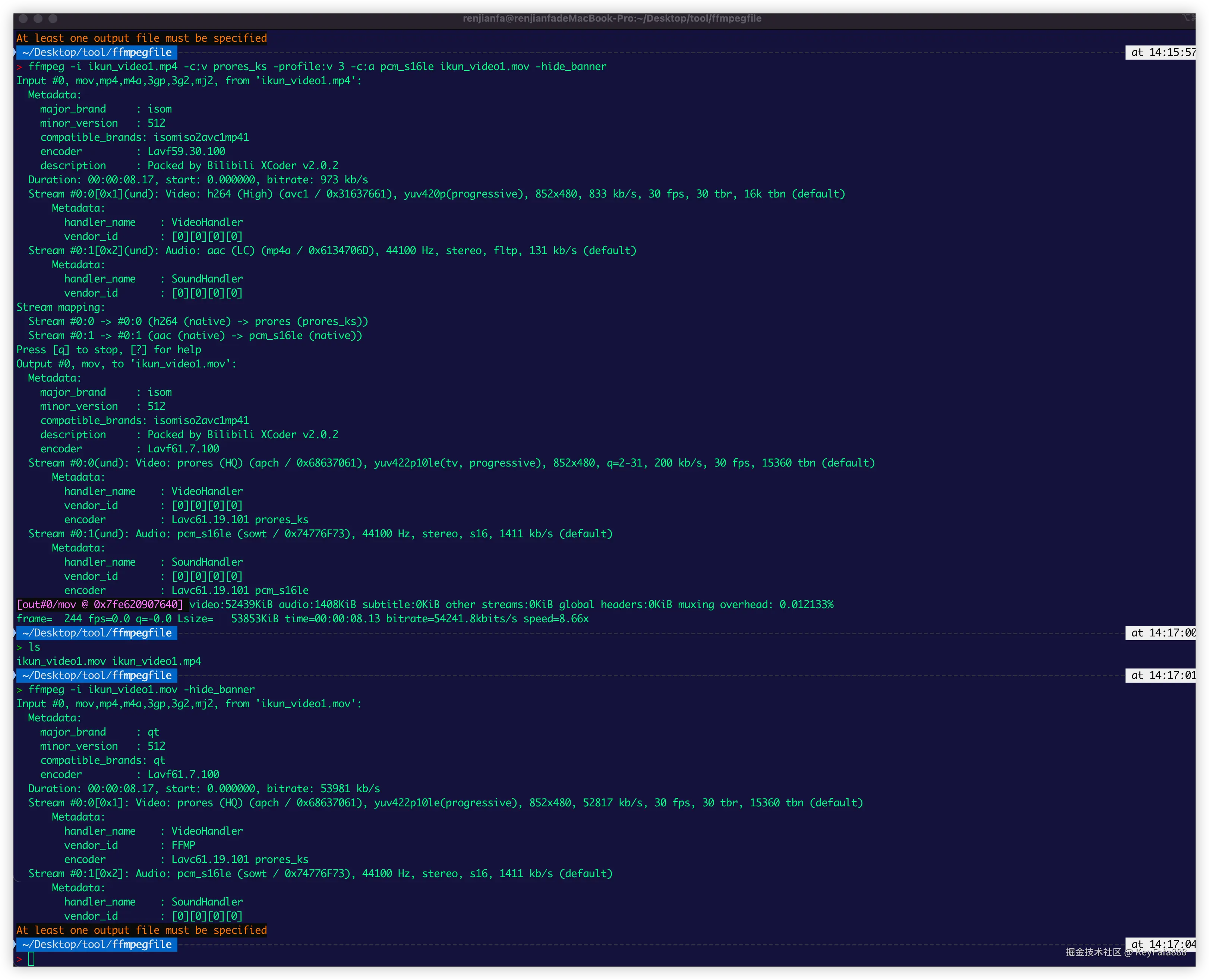Click the ls command line
This screenshot has width=1209, height=980.
[x=34, y=647]
